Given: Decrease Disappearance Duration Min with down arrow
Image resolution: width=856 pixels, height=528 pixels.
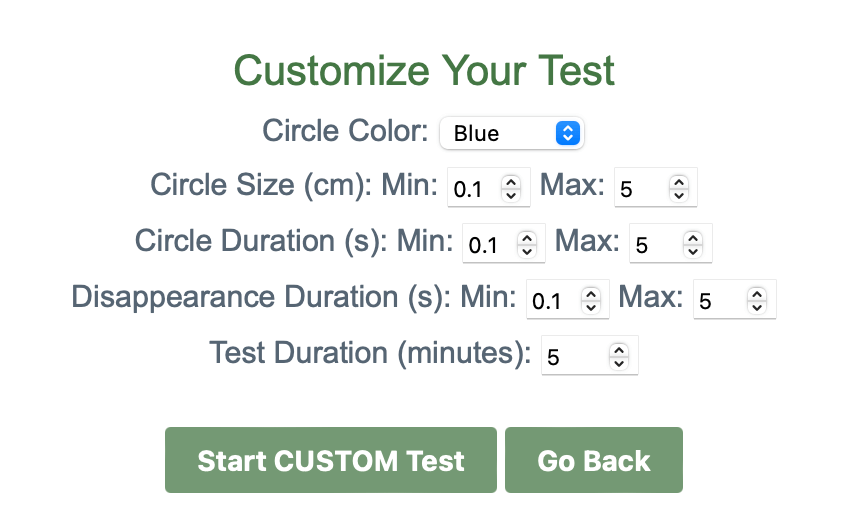Looking at the screenshot, I should pyautogui.click(x=590, y=305).
